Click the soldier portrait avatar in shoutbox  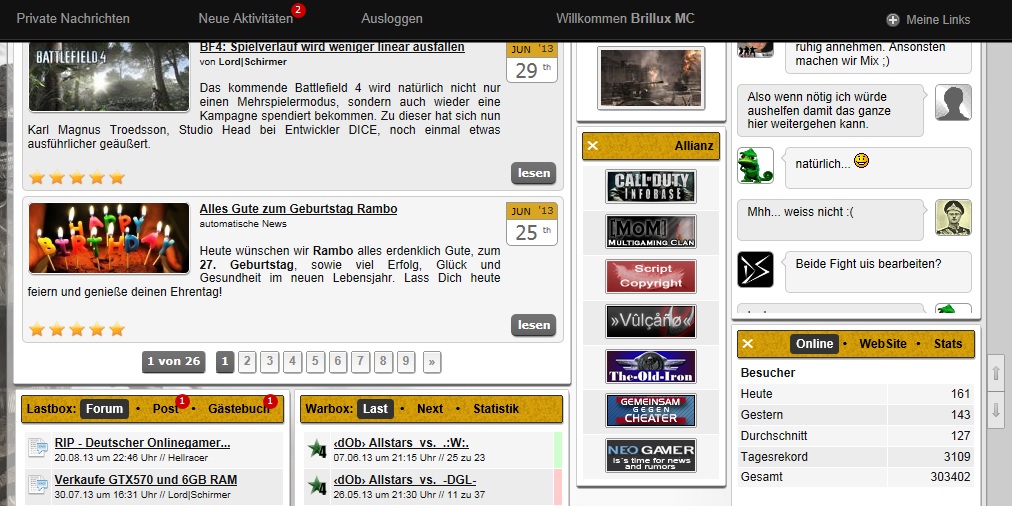point(953,218)
